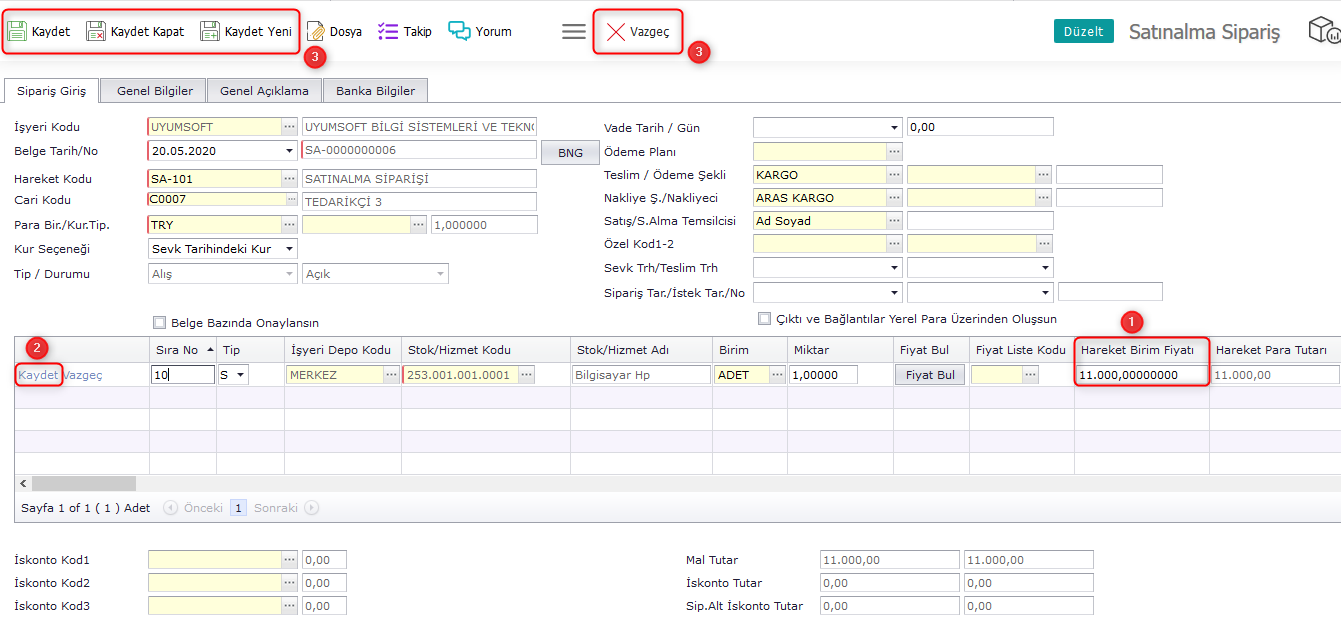Screen dimensions: 1341x619
Task: Expand the Tip dropdown in the grid row
Action: (x=241, y=375)
